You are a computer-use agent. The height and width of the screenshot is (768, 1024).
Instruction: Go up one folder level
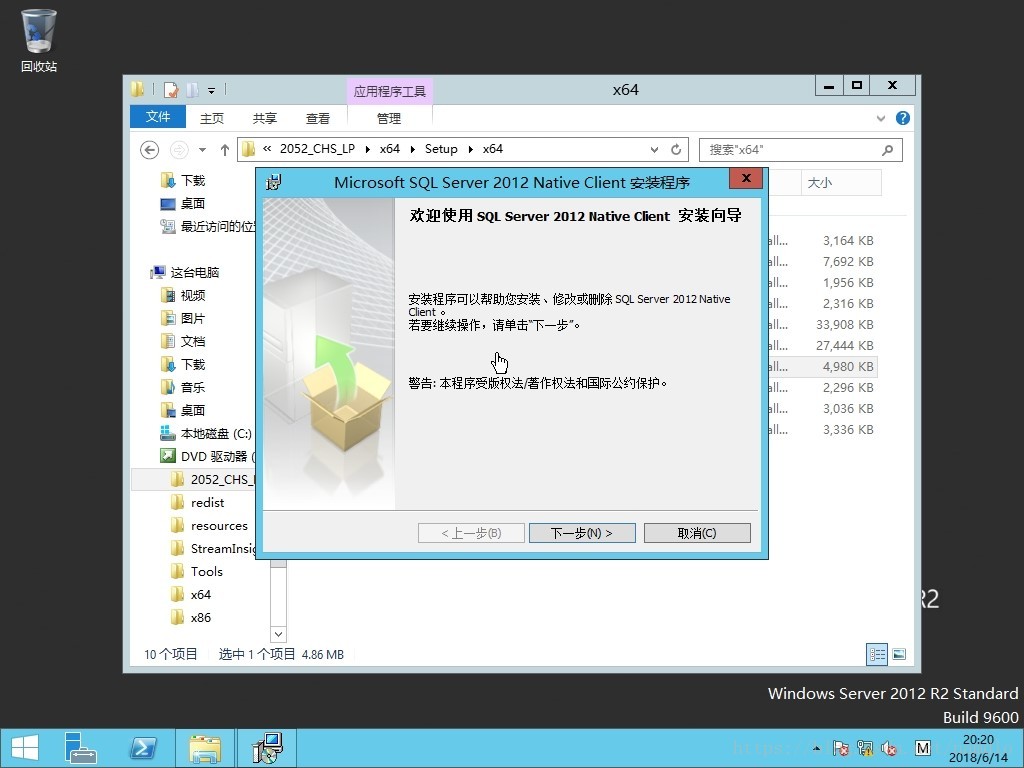[x=225, y=150]
